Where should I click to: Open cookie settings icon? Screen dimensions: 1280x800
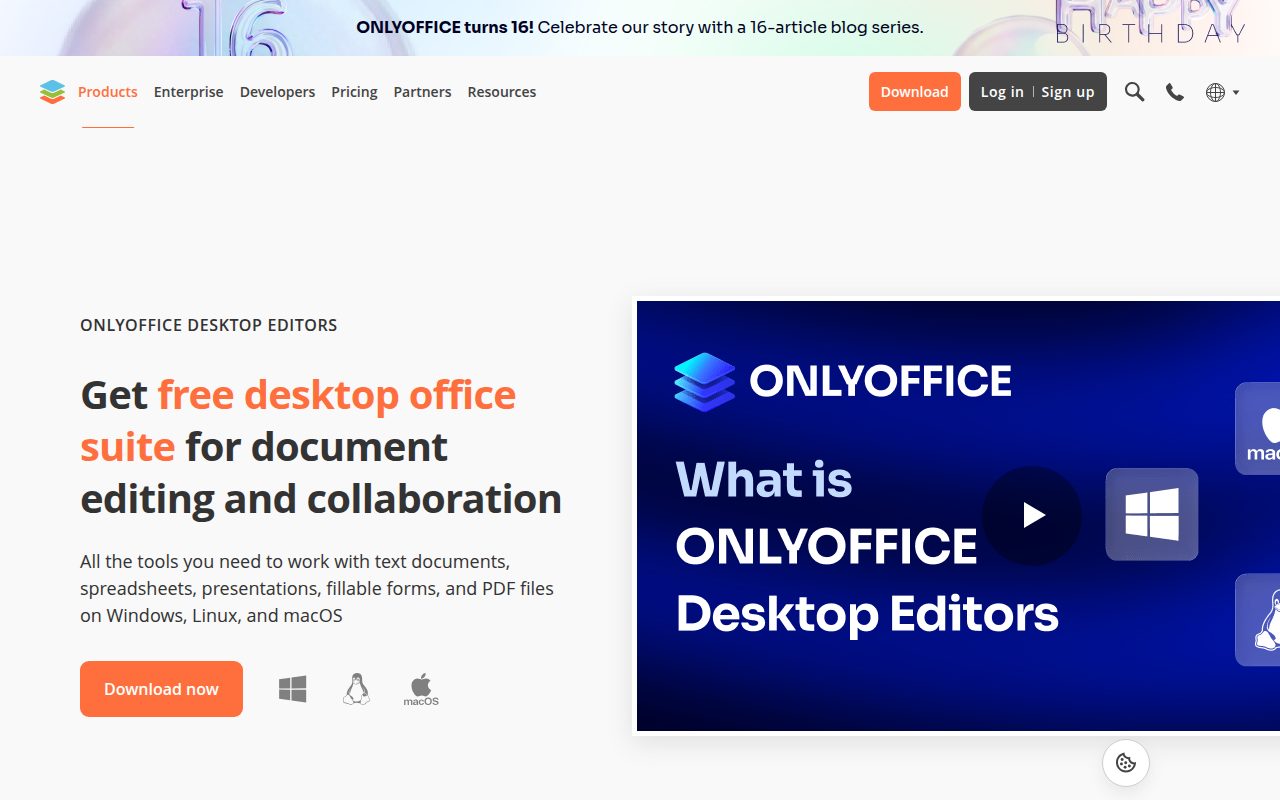coord(1126,763)
